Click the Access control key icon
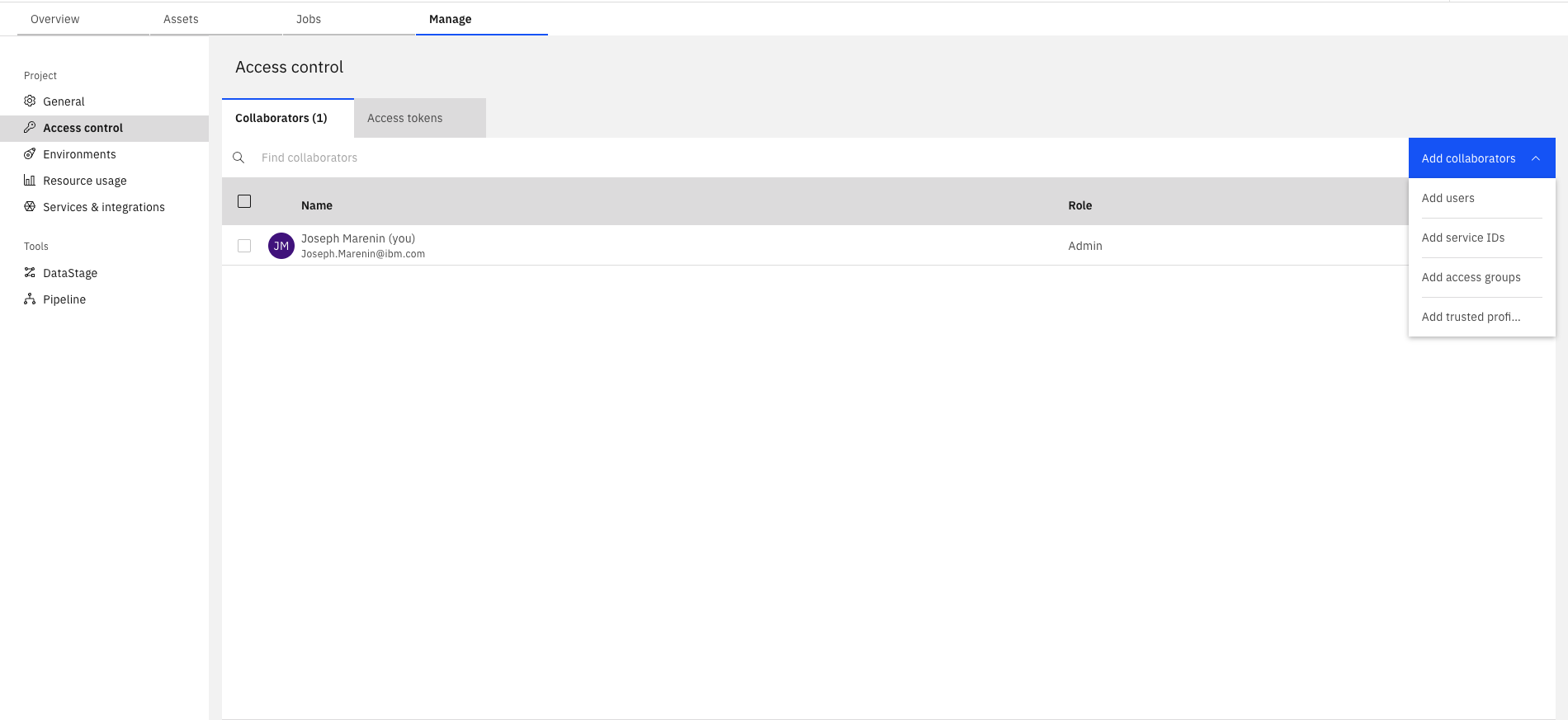Image resolution: width=1568 pixels, height=720 pixels. [x=30, y=128]
